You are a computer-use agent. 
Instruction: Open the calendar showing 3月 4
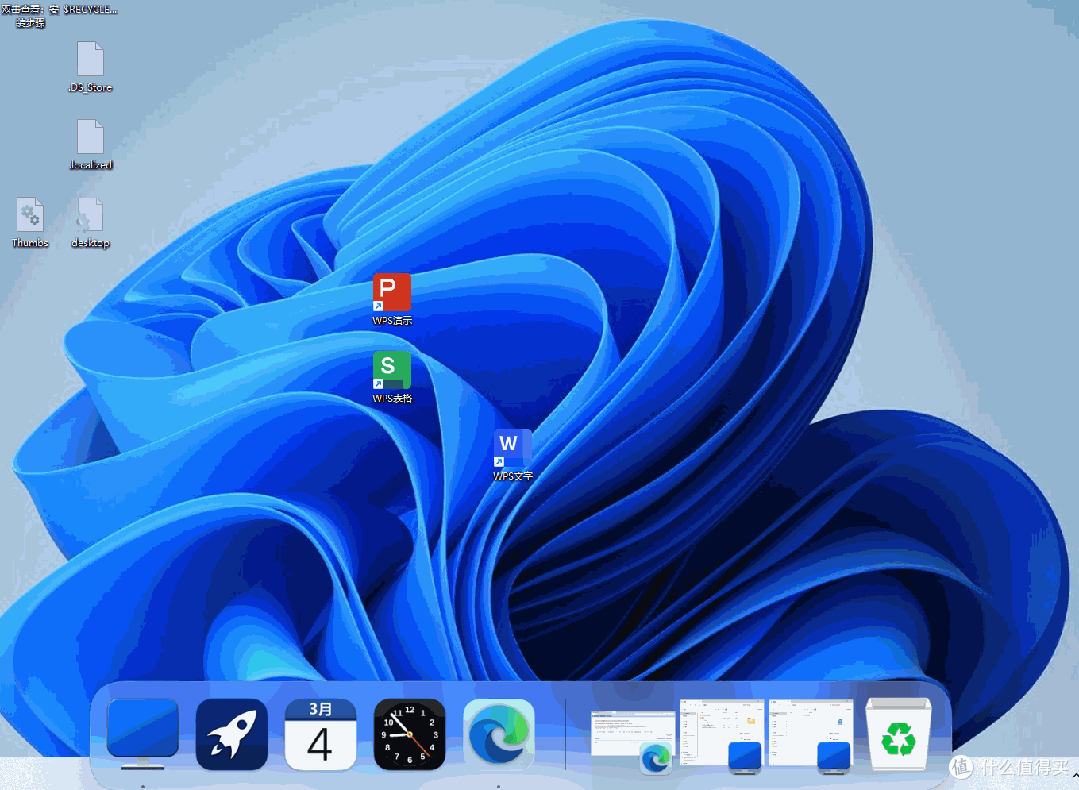[x=320, y=734]
